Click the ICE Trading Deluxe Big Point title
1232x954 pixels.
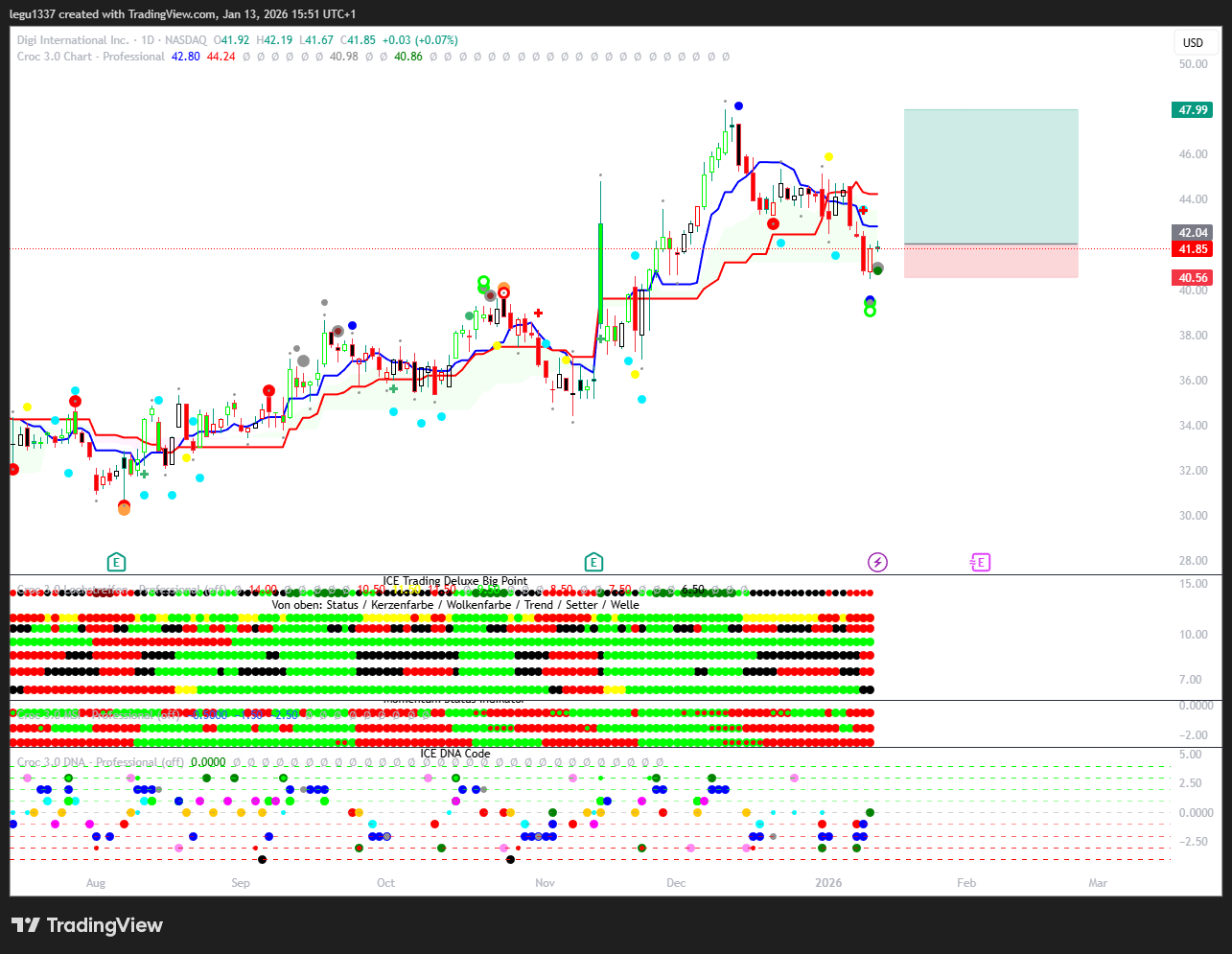455,581
